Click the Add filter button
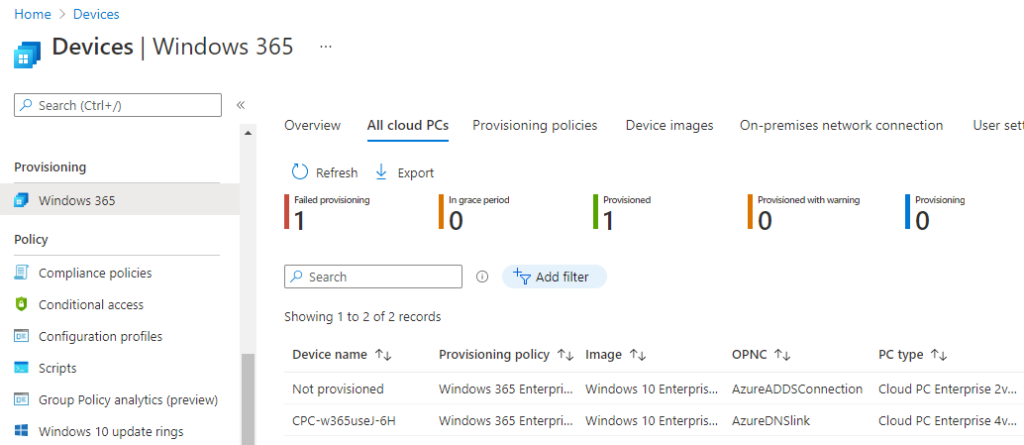The image size is (1024, 445). 554,276
